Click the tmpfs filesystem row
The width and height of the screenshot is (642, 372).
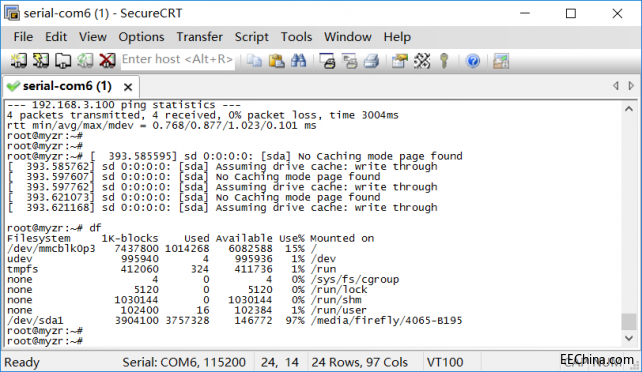(172, 269)
